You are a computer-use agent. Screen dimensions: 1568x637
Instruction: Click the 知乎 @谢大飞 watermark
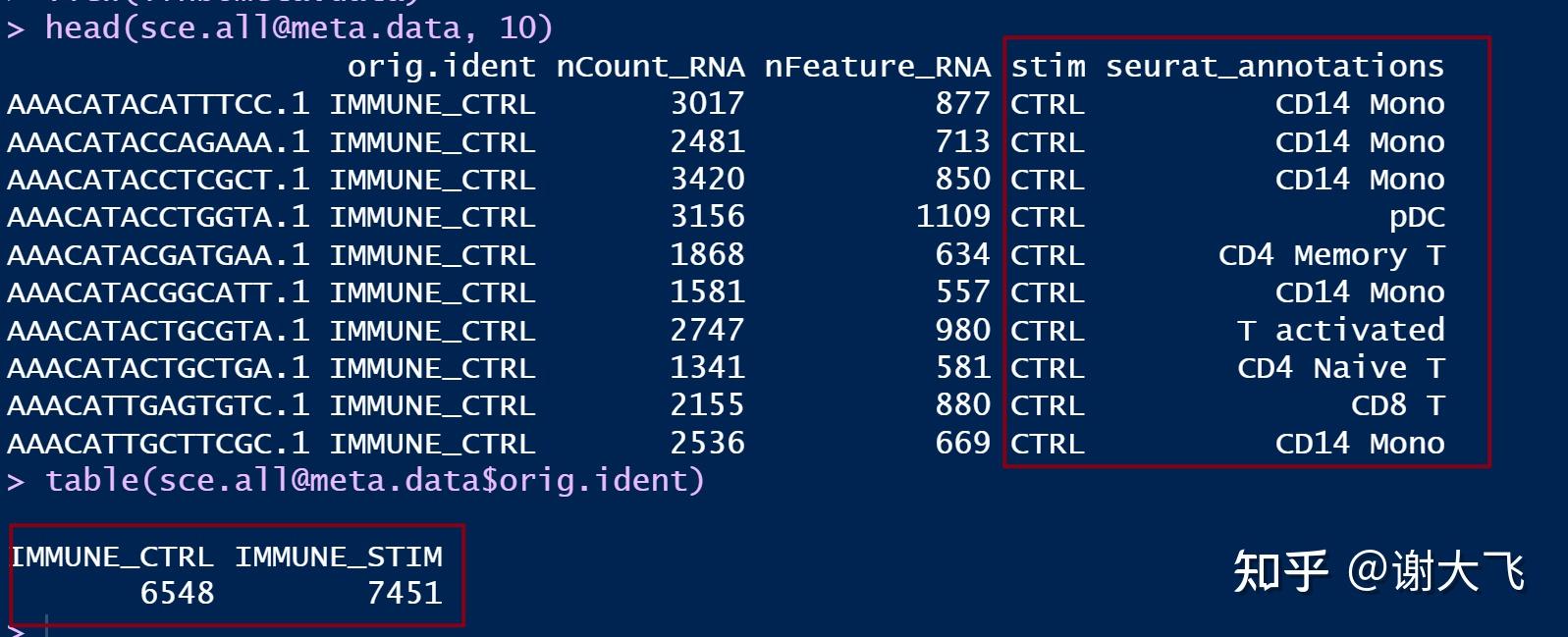(1379, 571)
